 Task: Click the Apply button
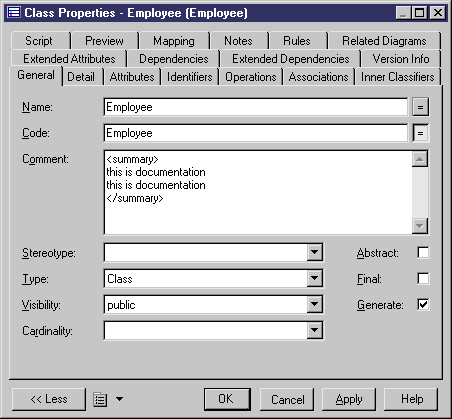pyautogui.click(x=349, y=399)
